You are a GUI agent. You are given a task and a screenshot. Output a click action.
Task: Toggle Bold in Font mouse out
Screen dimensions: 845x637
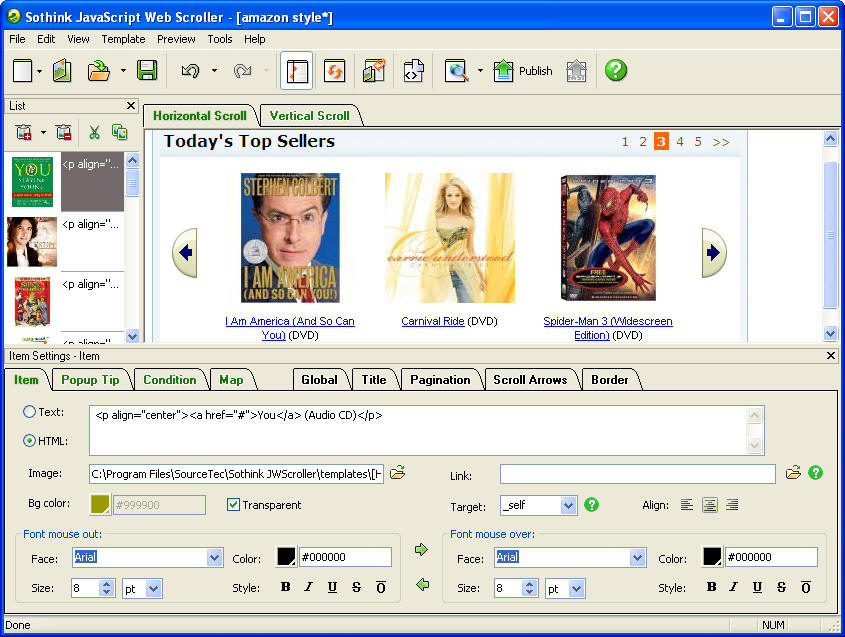pos(286,587)
